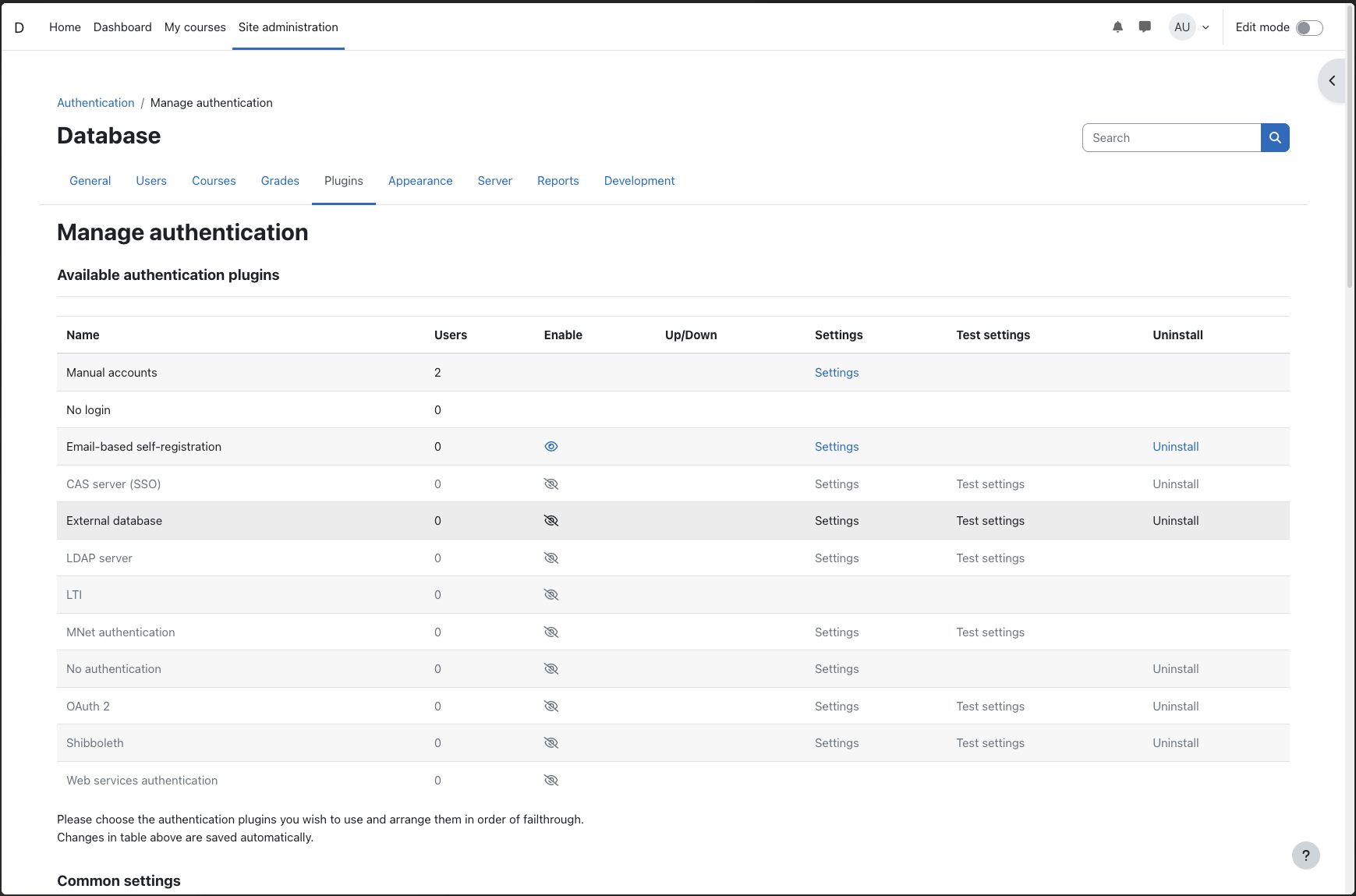This screenshot has height=896, width=1356.
Task: Open Settings for Manual accounts
Action: coord(837,373)
